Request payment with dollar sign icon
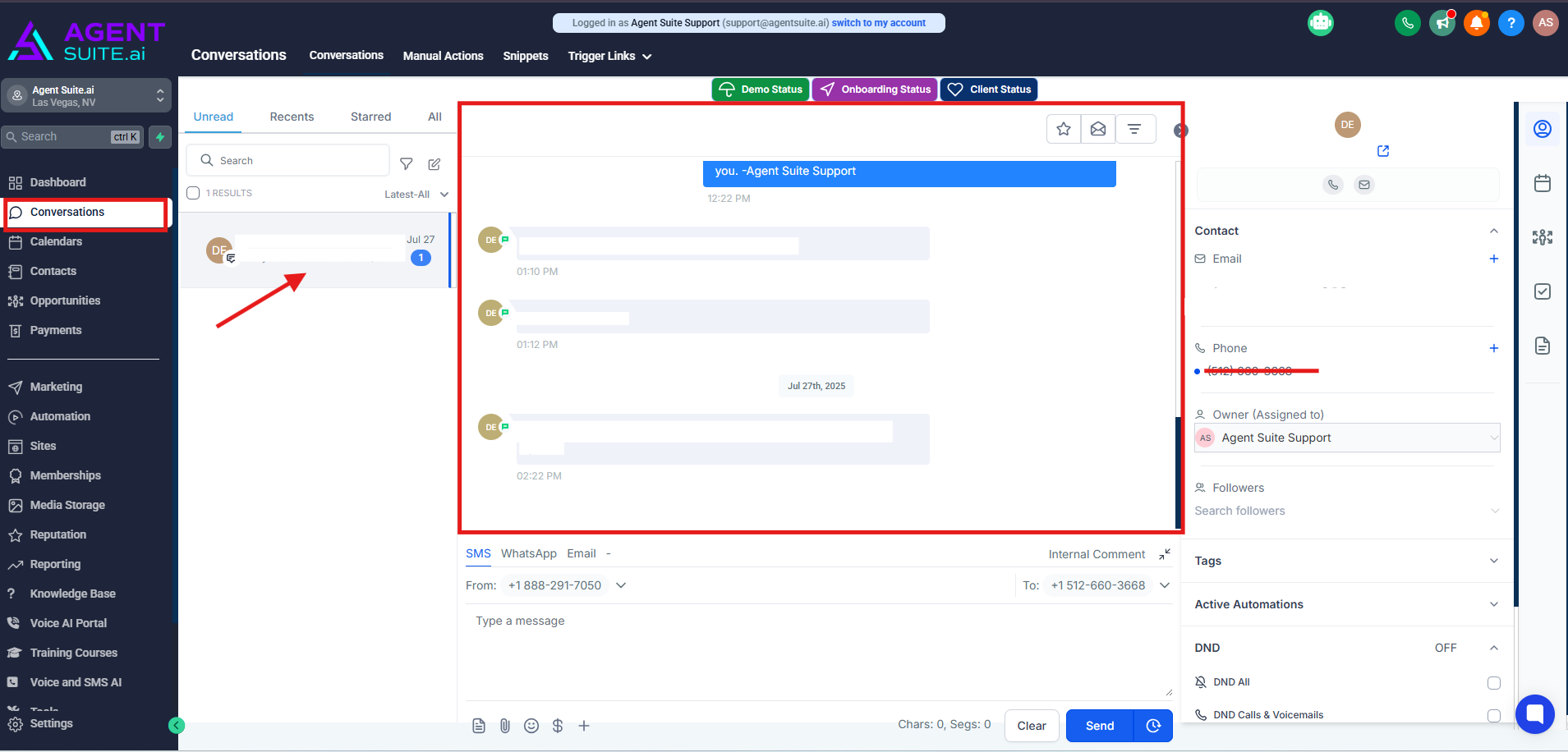The width and height of the screenshot is (1568, 752). click(x=558, y=726)
